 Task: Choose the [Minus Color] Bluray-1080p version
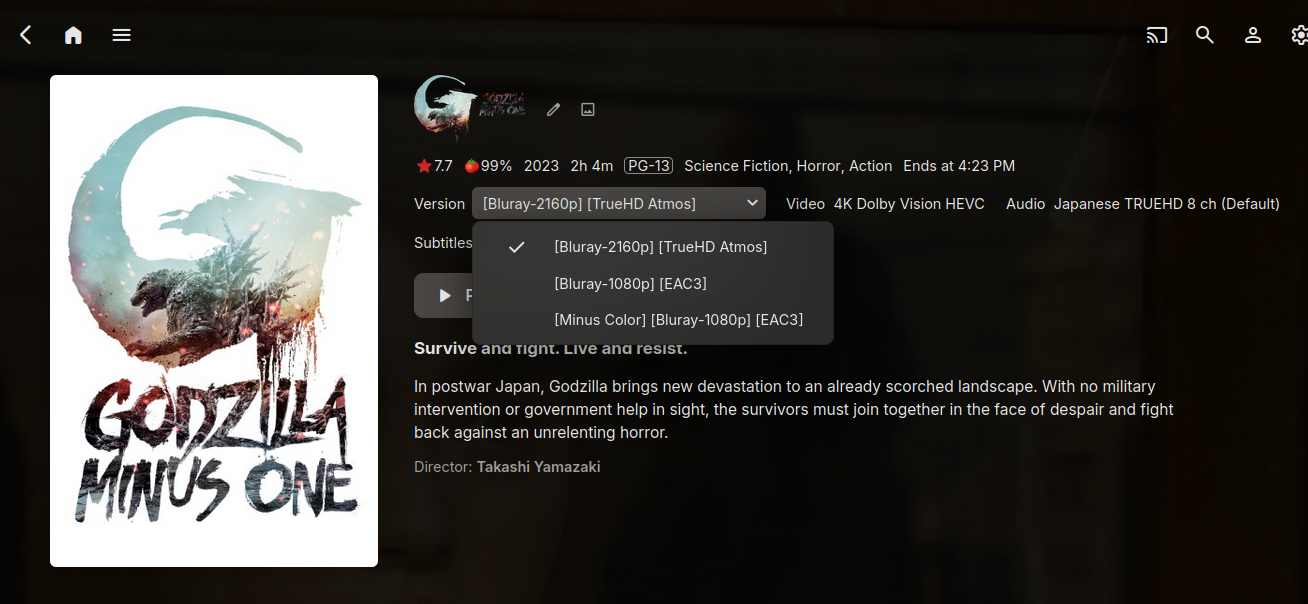tap(653, 320)
